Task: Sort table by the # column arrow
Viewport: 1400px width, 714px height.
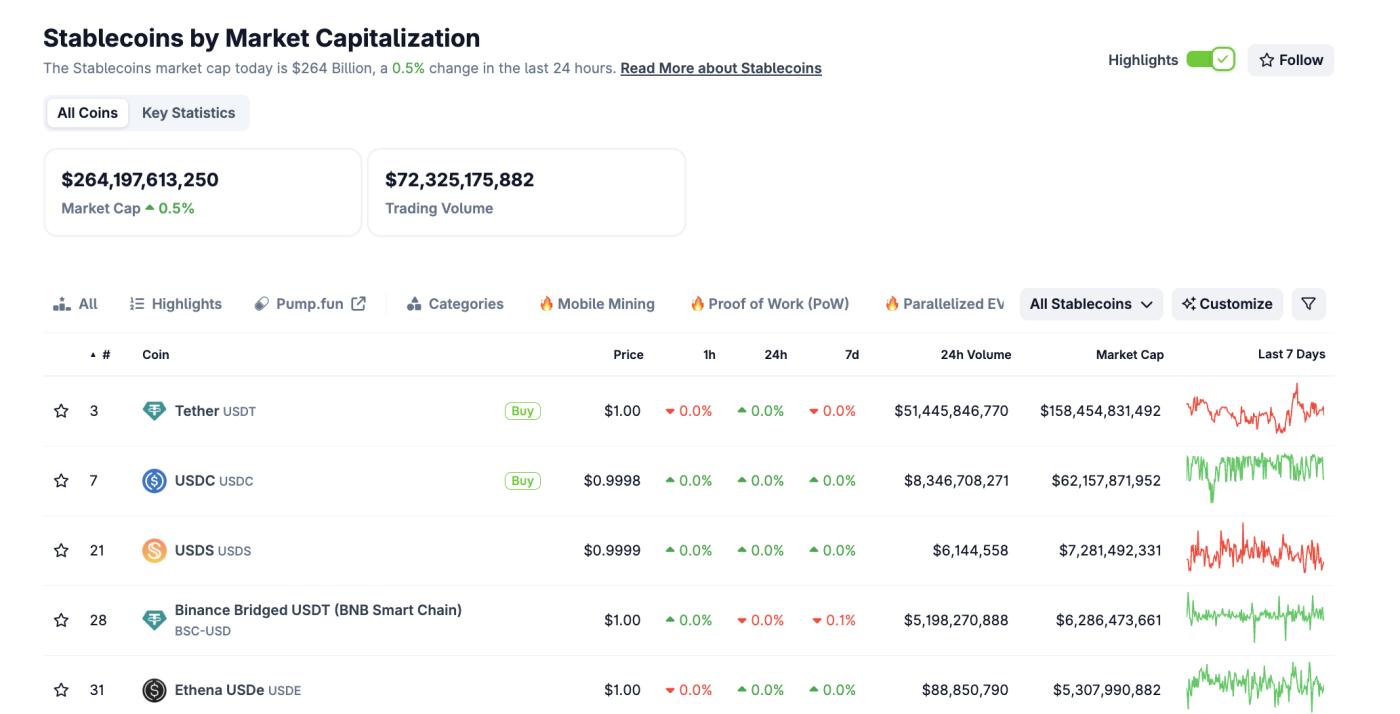Action: pos(91,354)
